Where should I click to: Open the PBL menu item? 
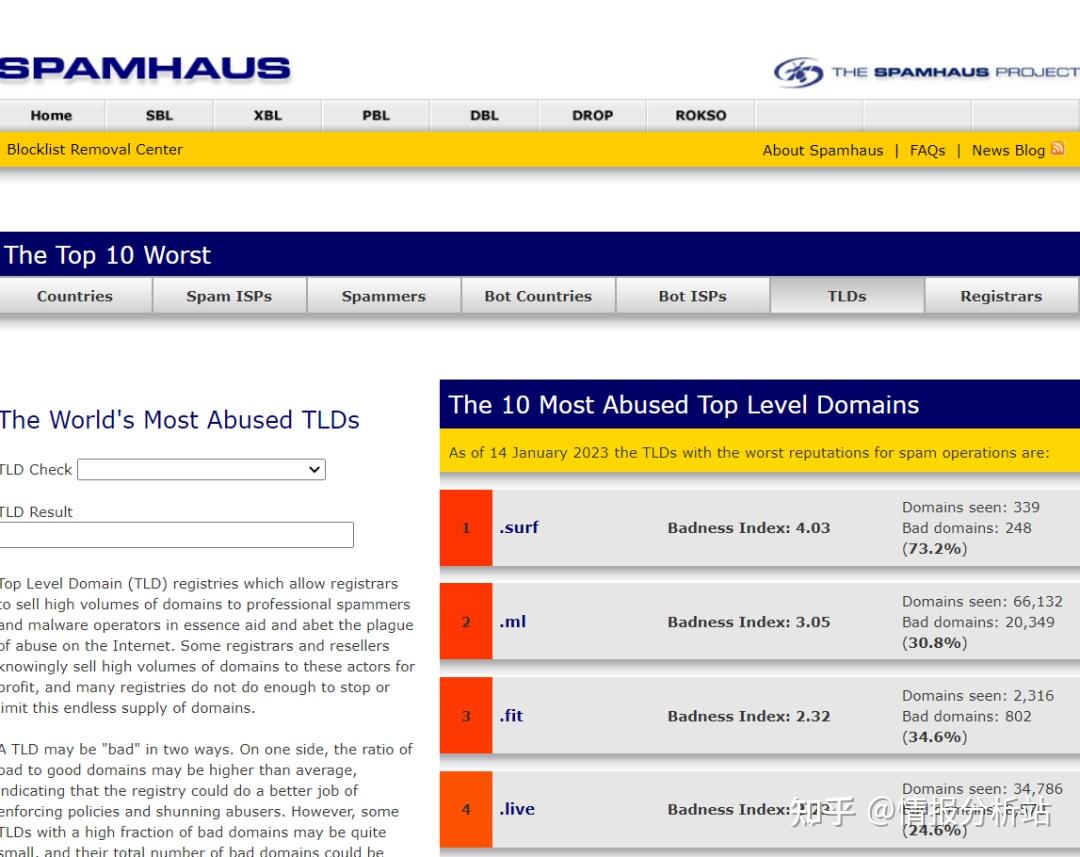click(x=376, y=115)
